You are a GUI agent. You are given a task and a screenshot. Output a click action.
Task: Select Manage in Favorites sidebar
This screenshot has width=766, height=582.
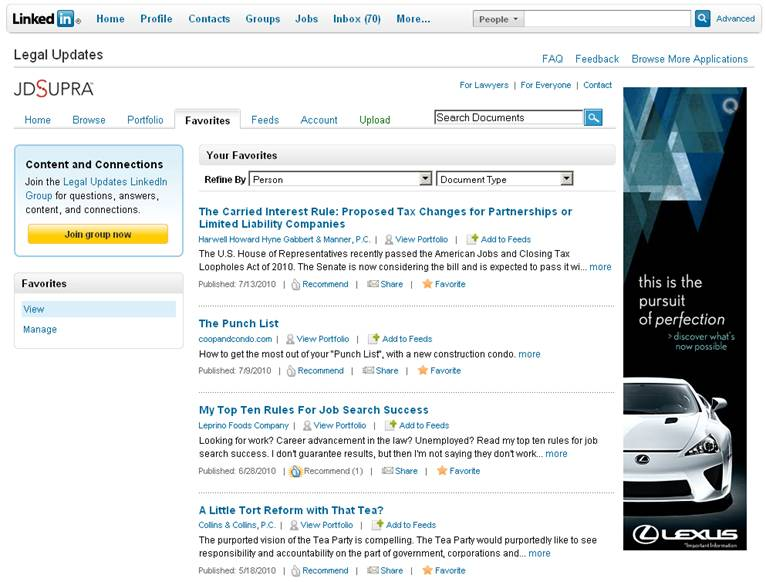40,329
